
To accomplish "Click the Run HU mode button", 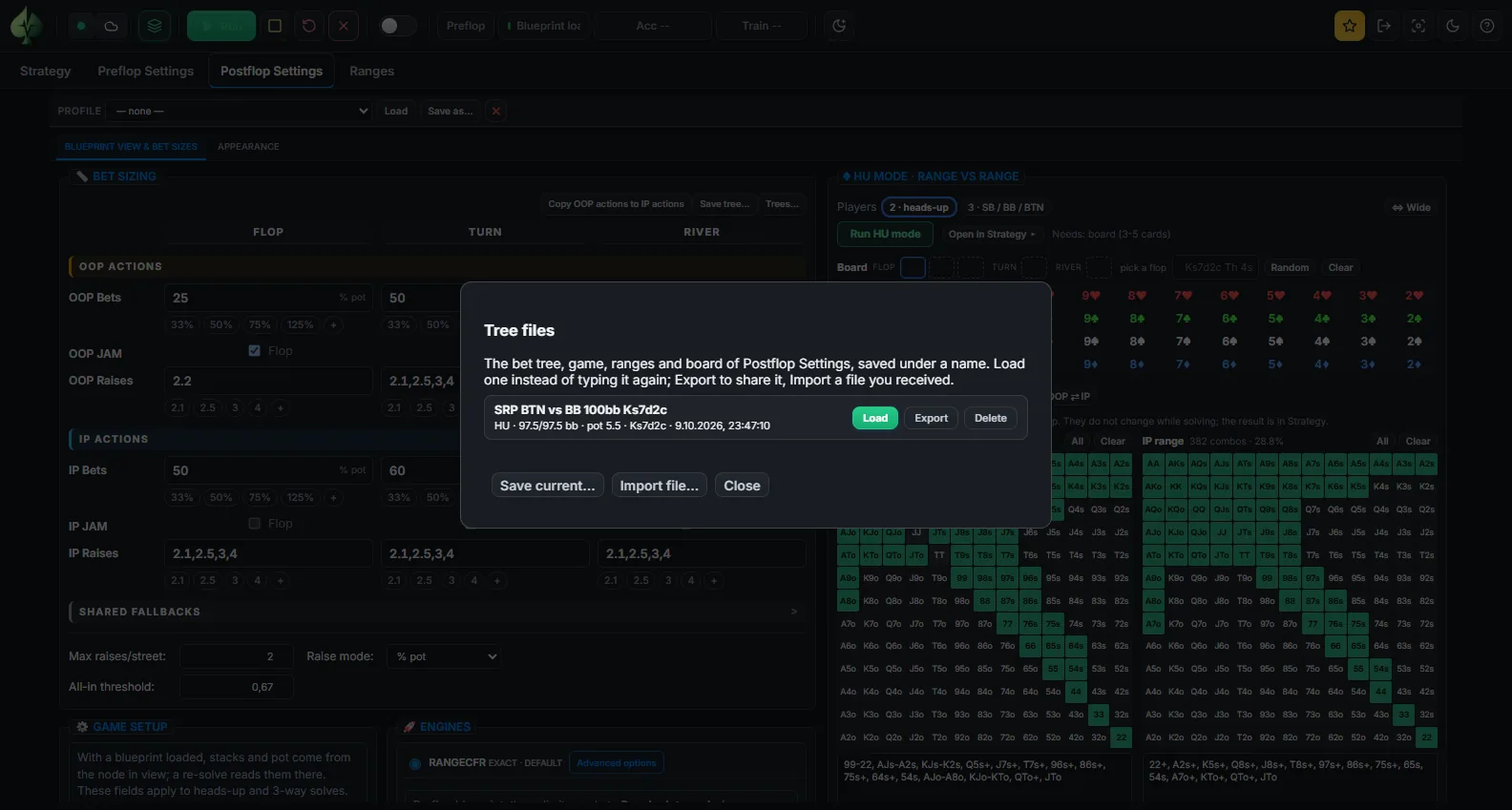I will [885, 234].
